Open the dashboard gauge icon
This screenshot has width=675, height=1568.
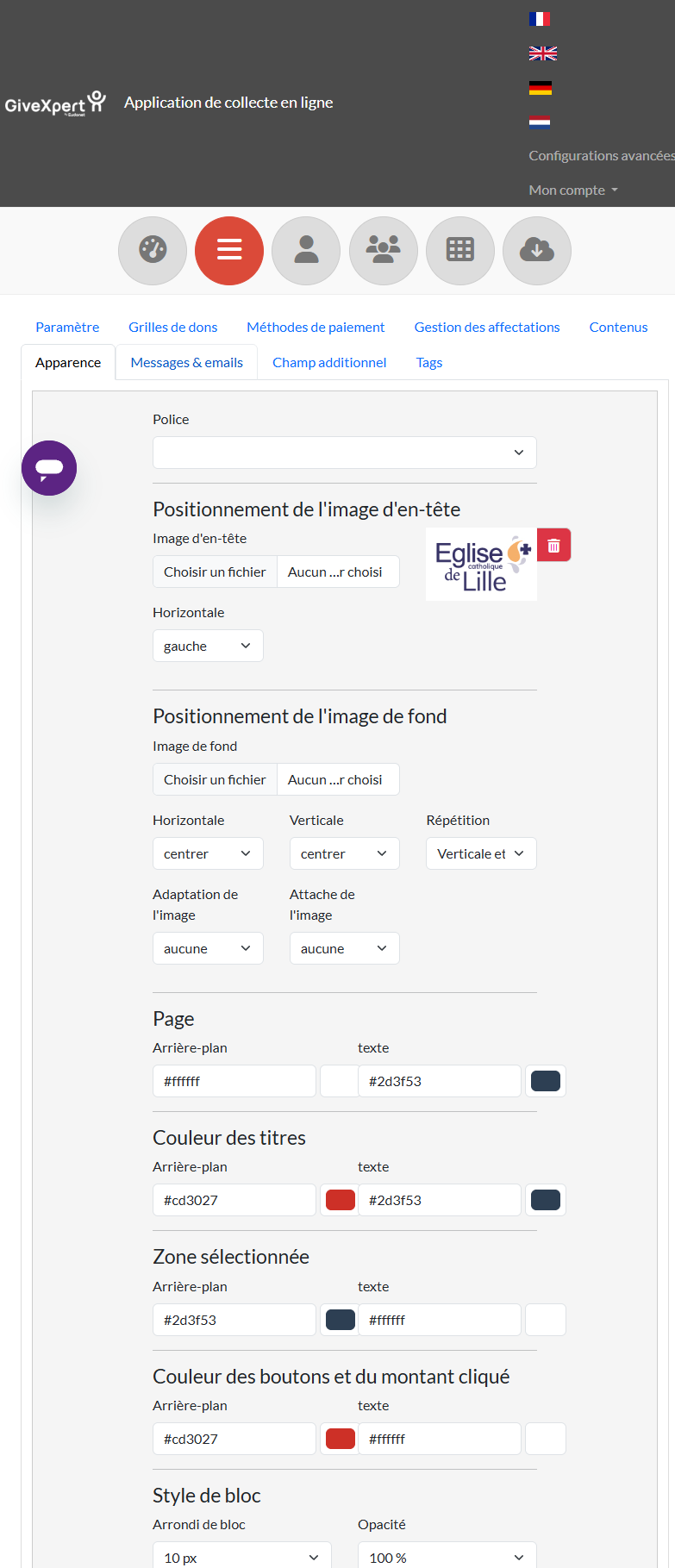153,251
